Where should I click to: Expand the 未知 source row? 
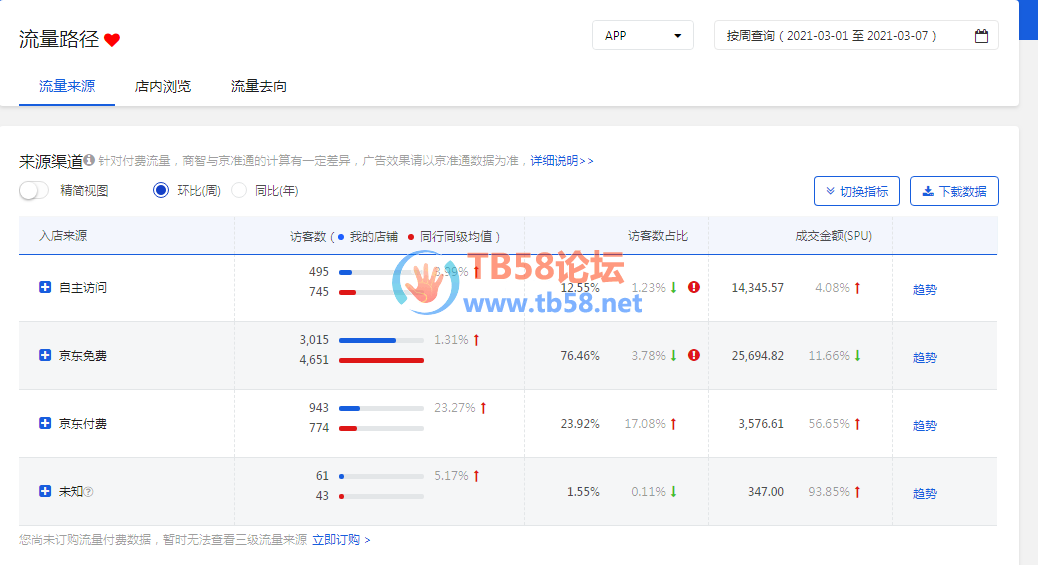pos(45,491)
